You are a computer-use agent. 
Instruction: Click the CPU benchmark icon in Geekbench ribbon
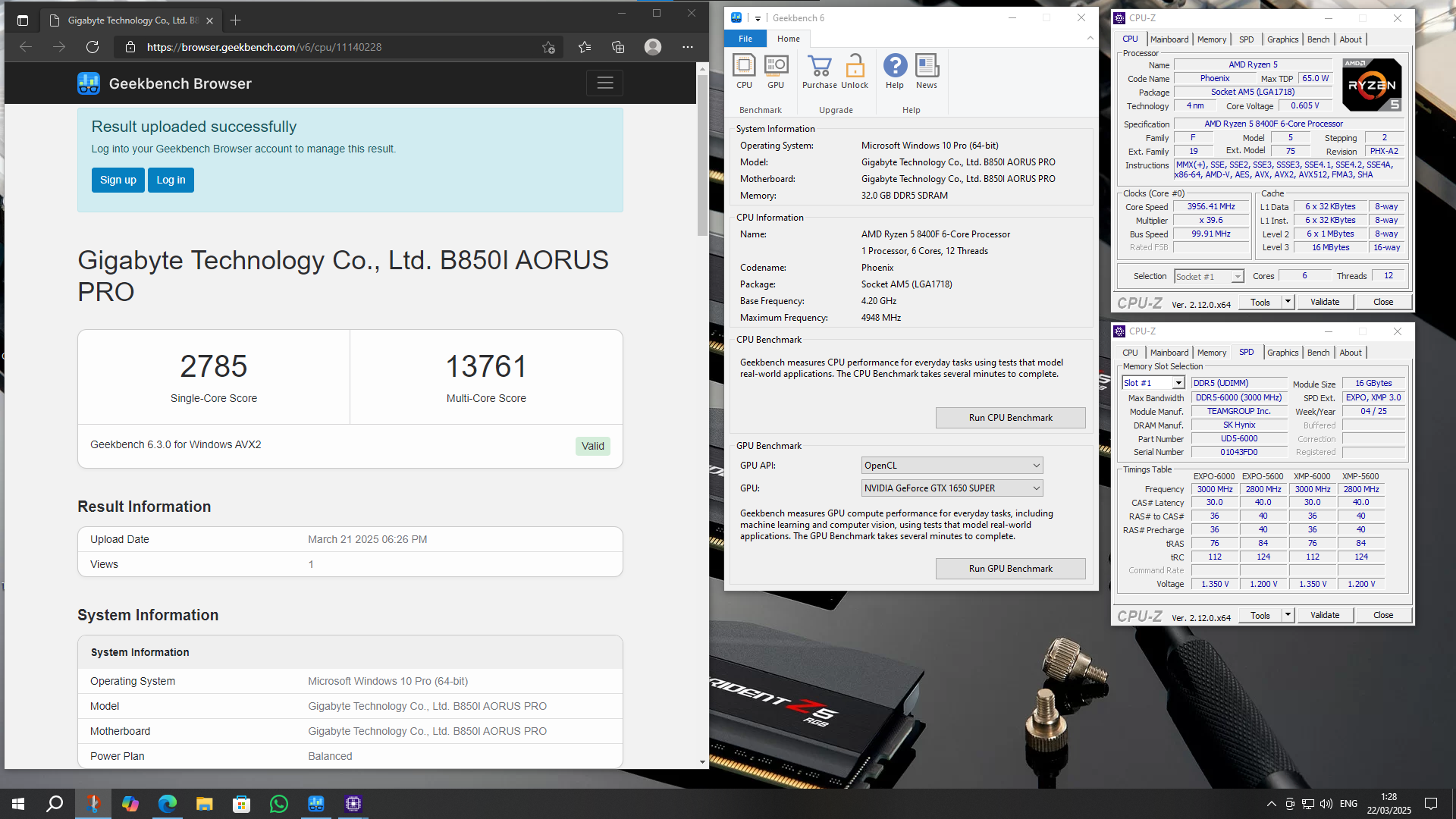coord(744,71)
